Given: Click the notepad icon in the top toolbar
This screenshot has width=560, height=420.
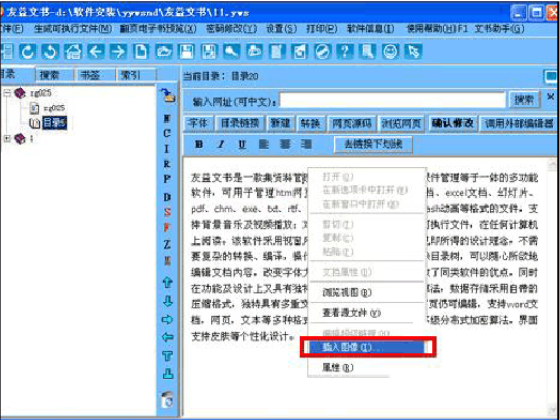Looking at the screenshot, I should click(x=277, y=52).
